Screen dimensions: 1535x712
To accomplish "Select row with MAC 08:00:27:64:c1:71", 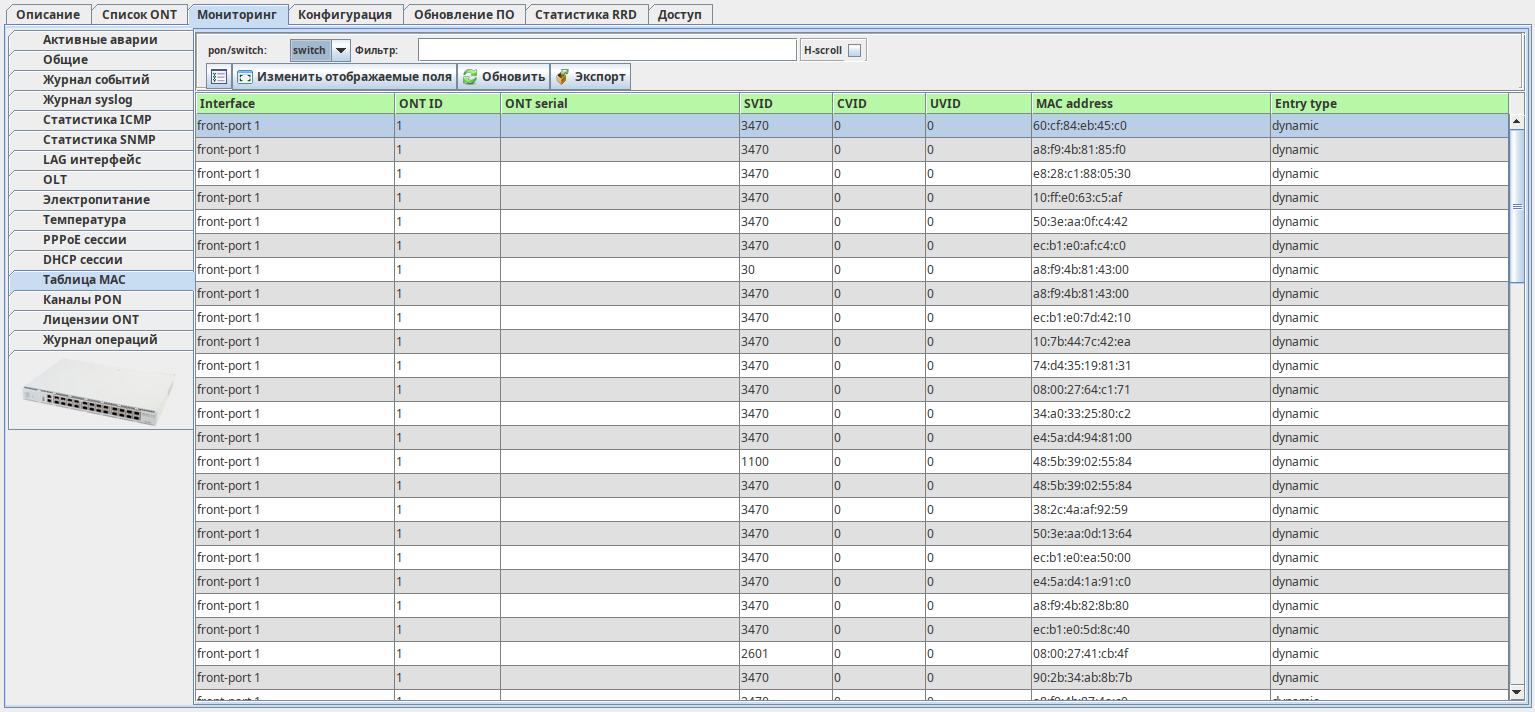I will (1150, 390).
